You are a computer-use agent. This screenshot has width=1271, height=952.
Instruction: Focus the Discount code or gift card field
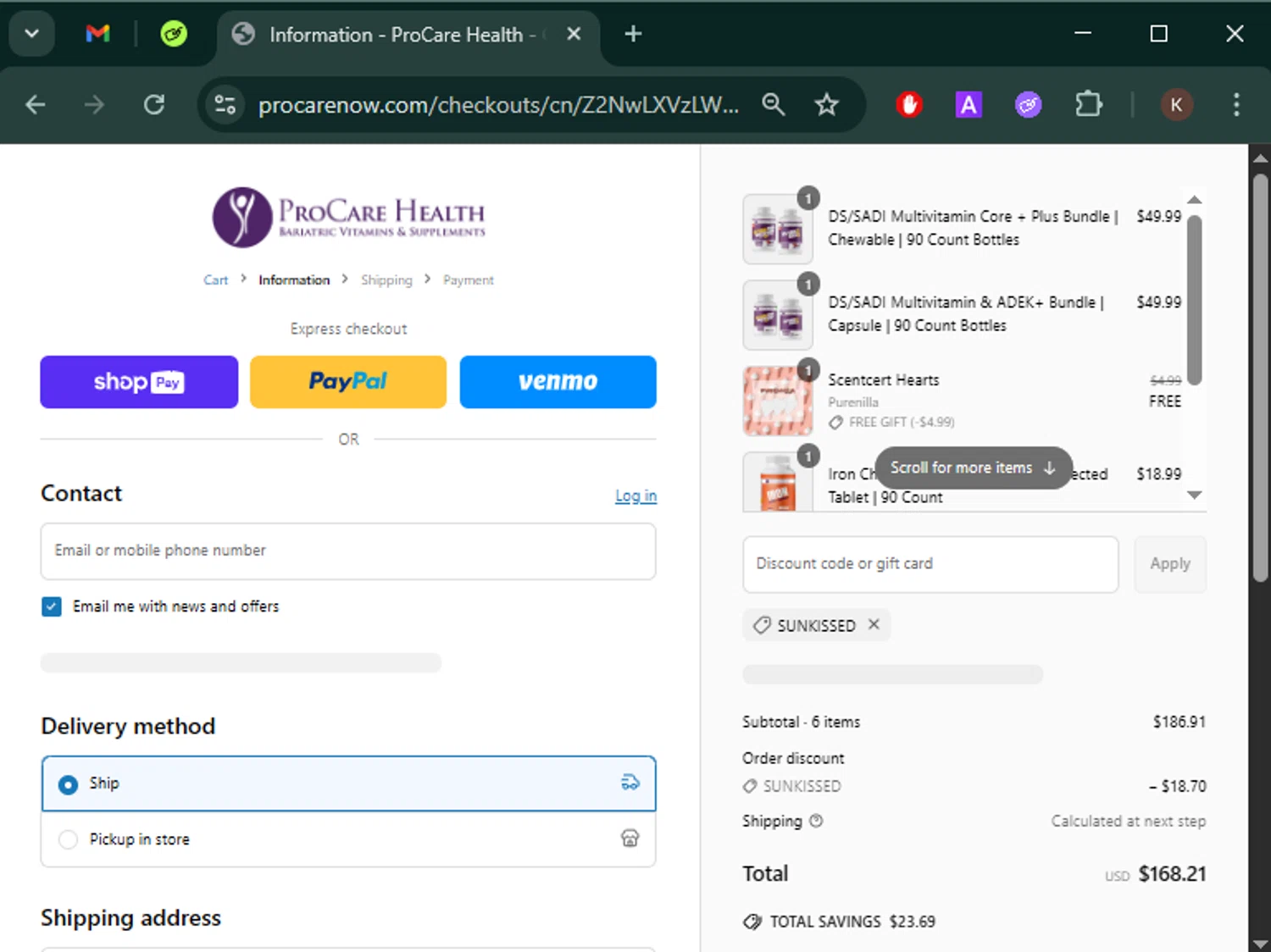click(x=930, y=564)
